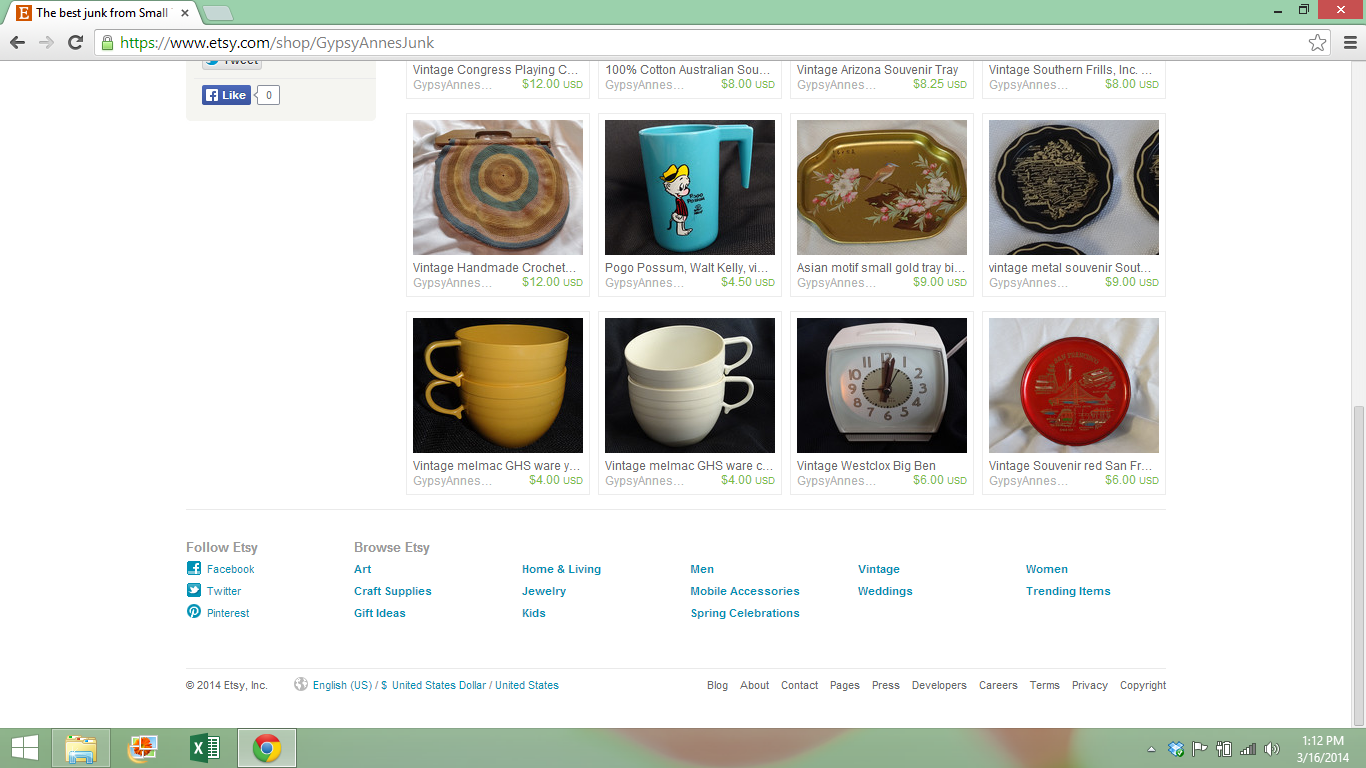Open the Chrome menu hamburger icon
This screenshot has width=1366, height=768.
pos(1350,42)
